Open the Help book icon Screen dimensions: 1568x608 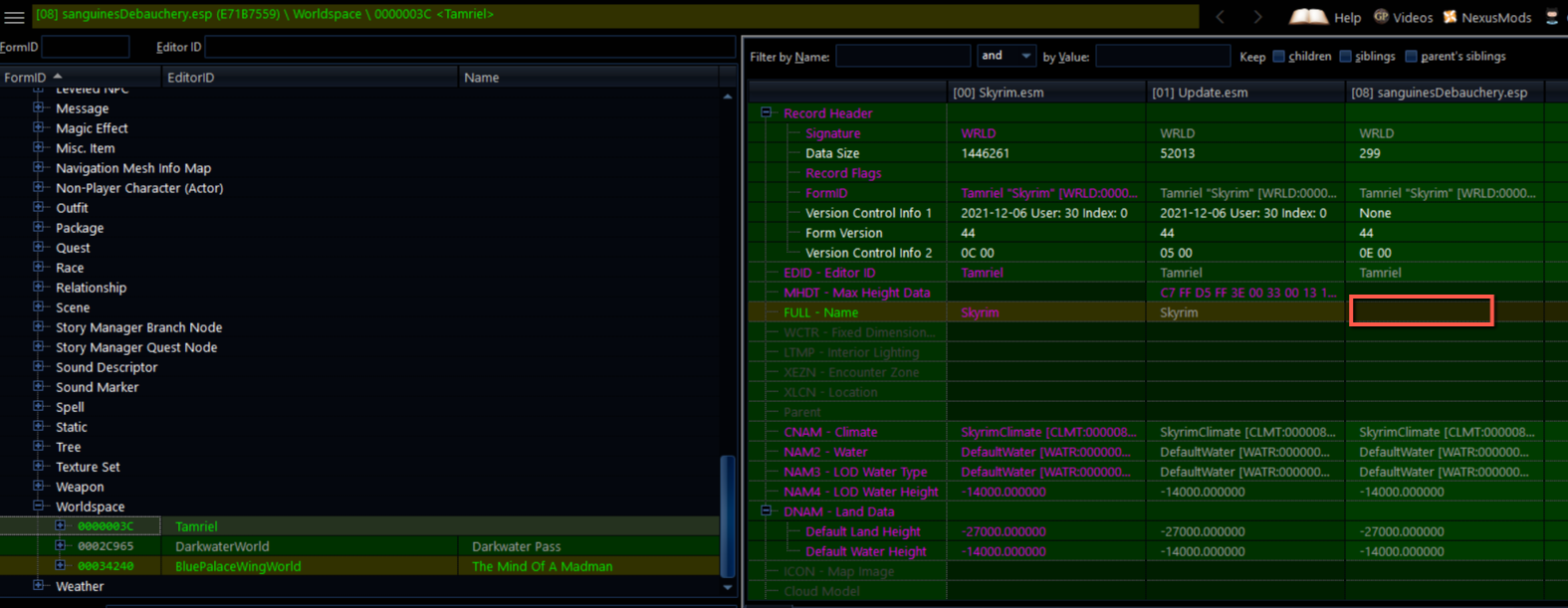1308,17
